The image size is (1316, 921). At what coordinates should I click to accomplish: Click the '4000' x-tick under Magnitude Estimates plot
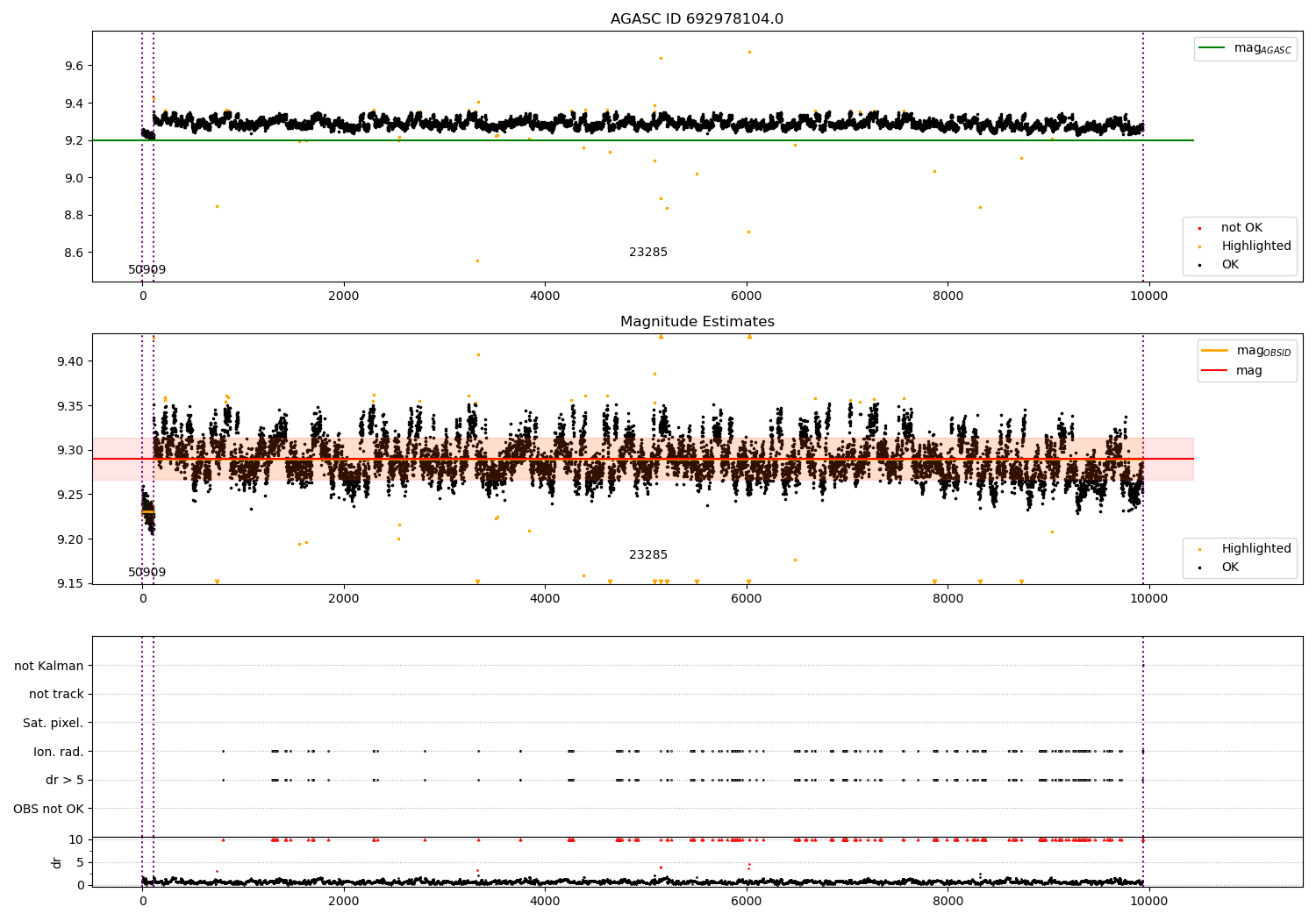coord(545,599)
